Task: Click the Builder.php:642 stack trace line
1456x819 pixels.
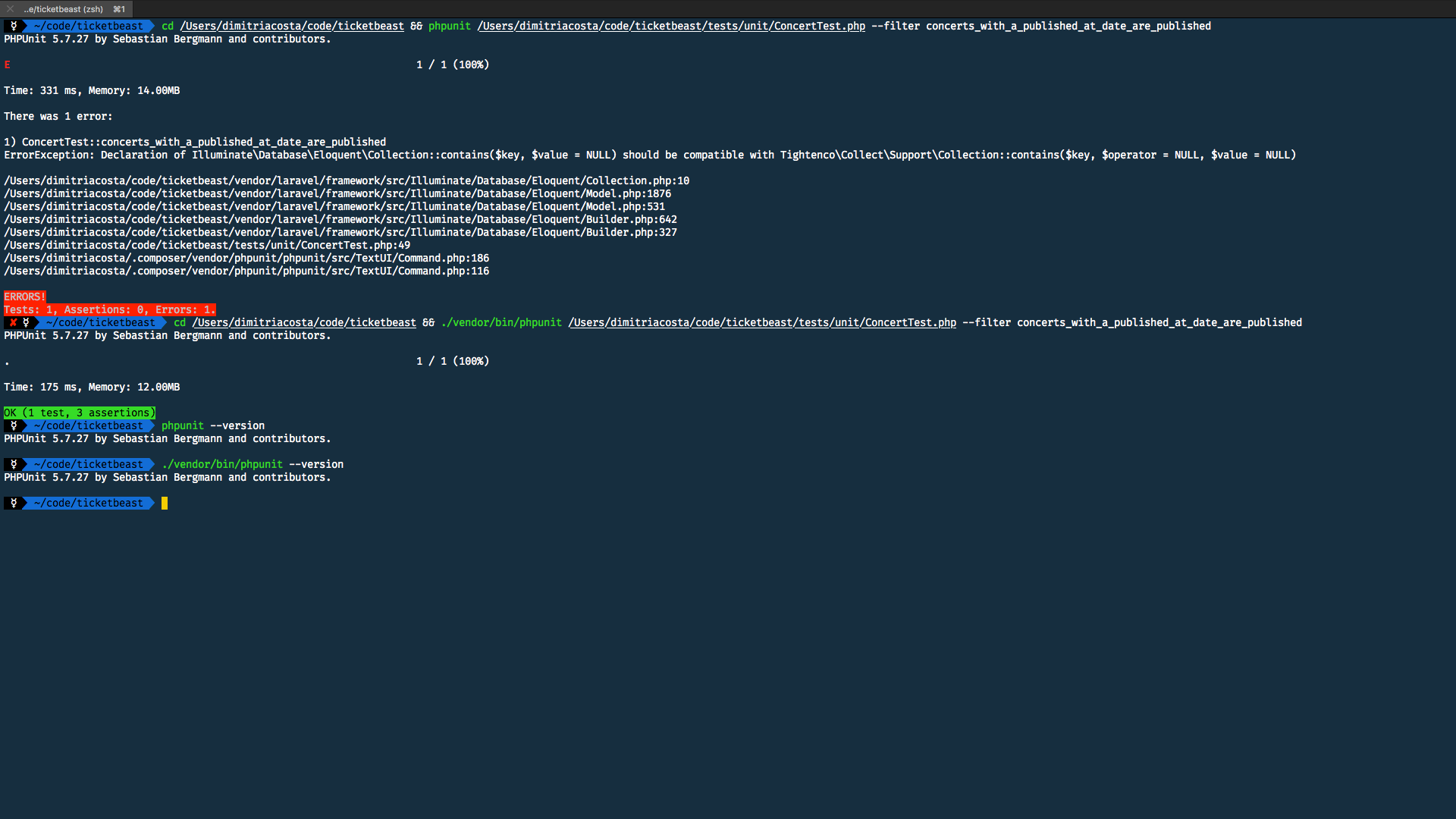Action: tap(340, 219)
